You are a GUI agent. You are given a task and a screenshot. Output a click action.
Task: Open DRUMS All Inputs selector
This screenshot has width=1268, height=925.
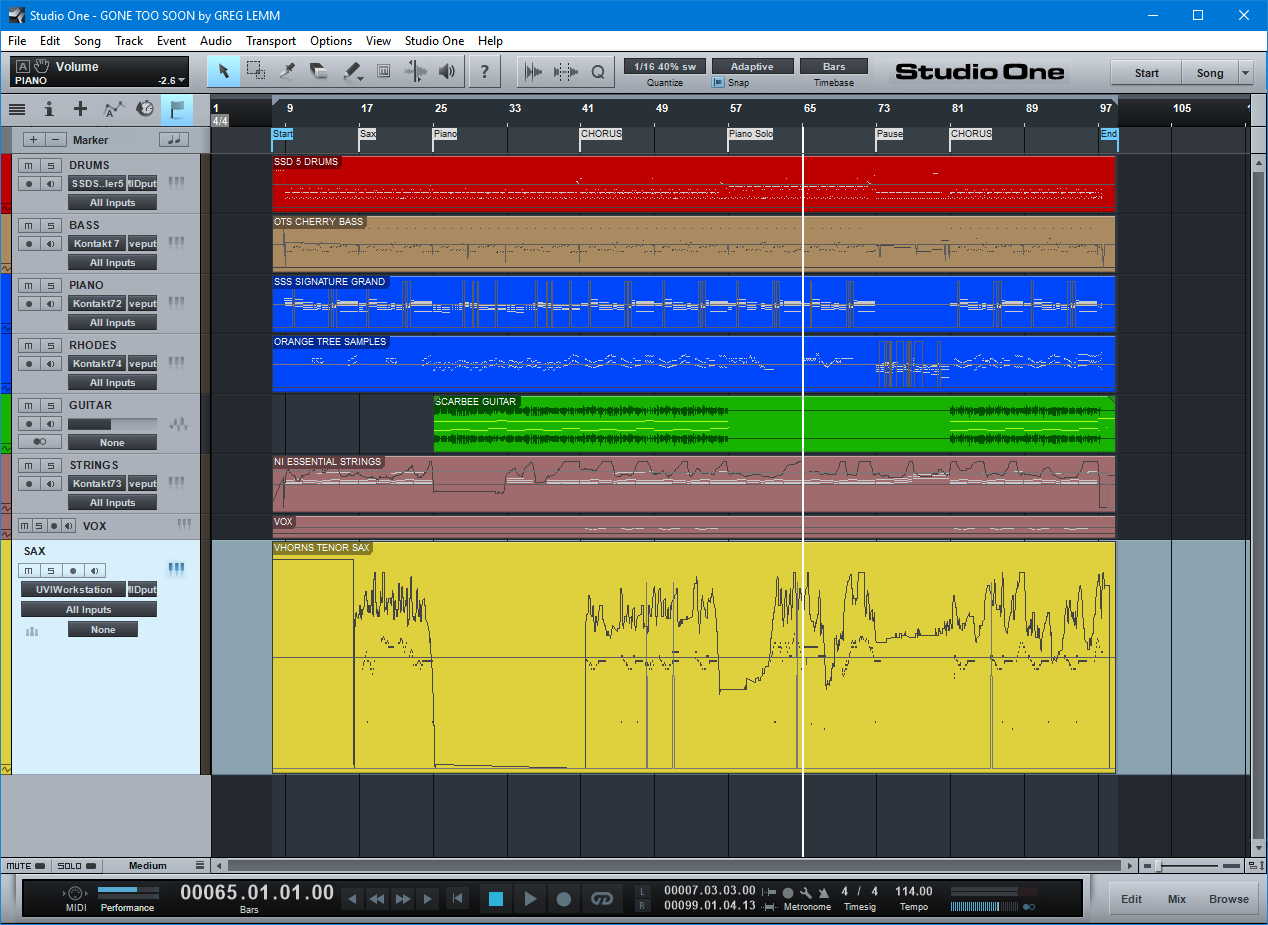tap(112, 203)
